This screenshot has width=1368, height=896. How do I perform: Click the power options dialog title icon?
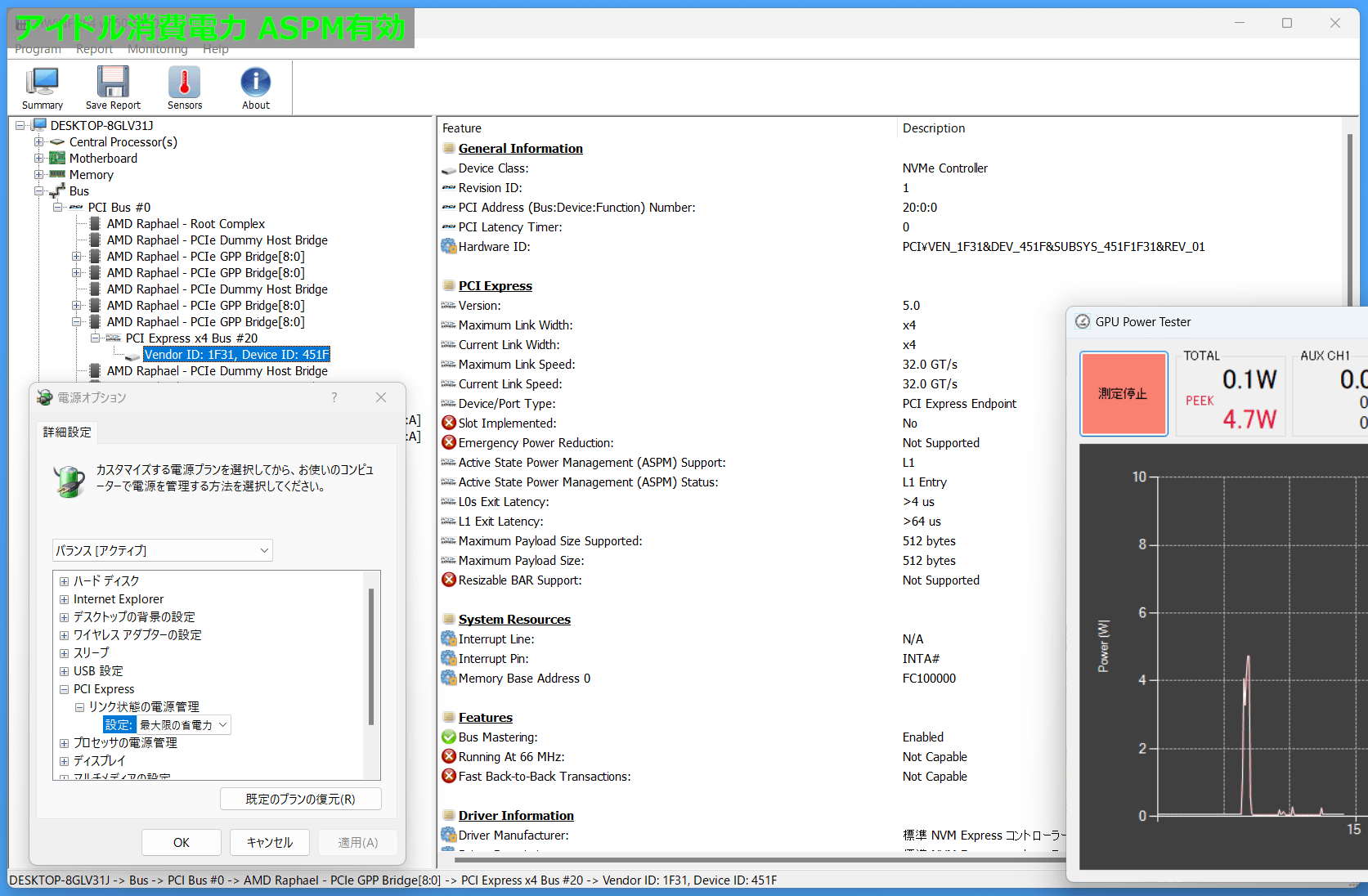pyautogui.click(x=45, y=397)
